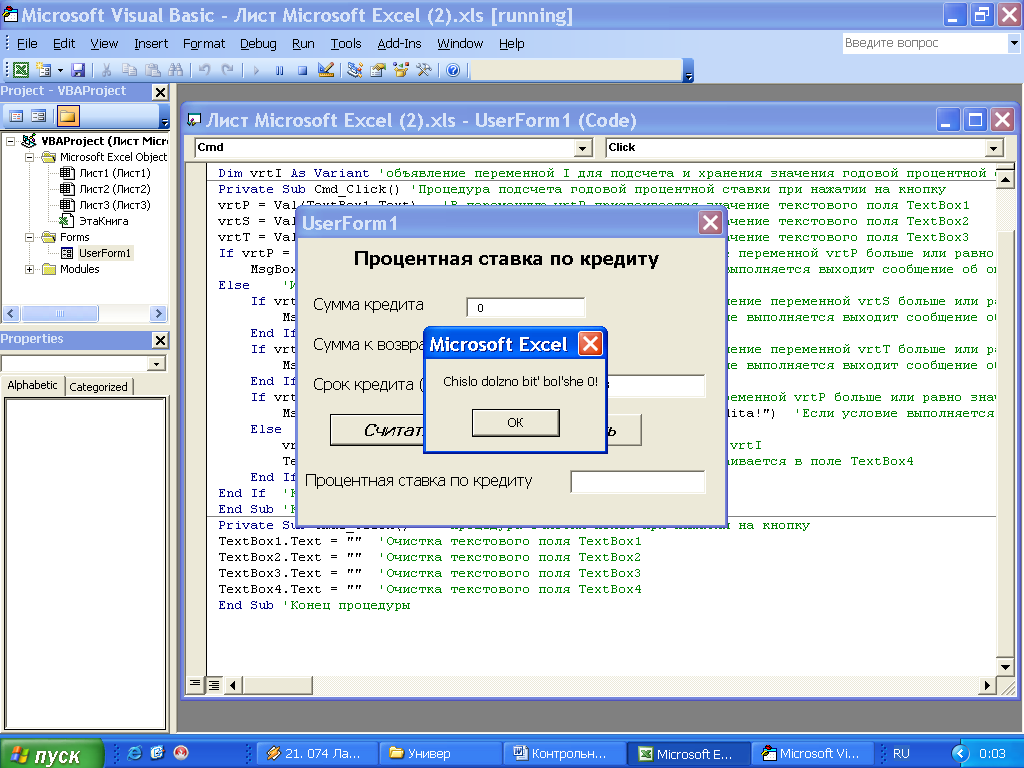
Task: Open the Cmd object dropdown
Action: point(583,148)
